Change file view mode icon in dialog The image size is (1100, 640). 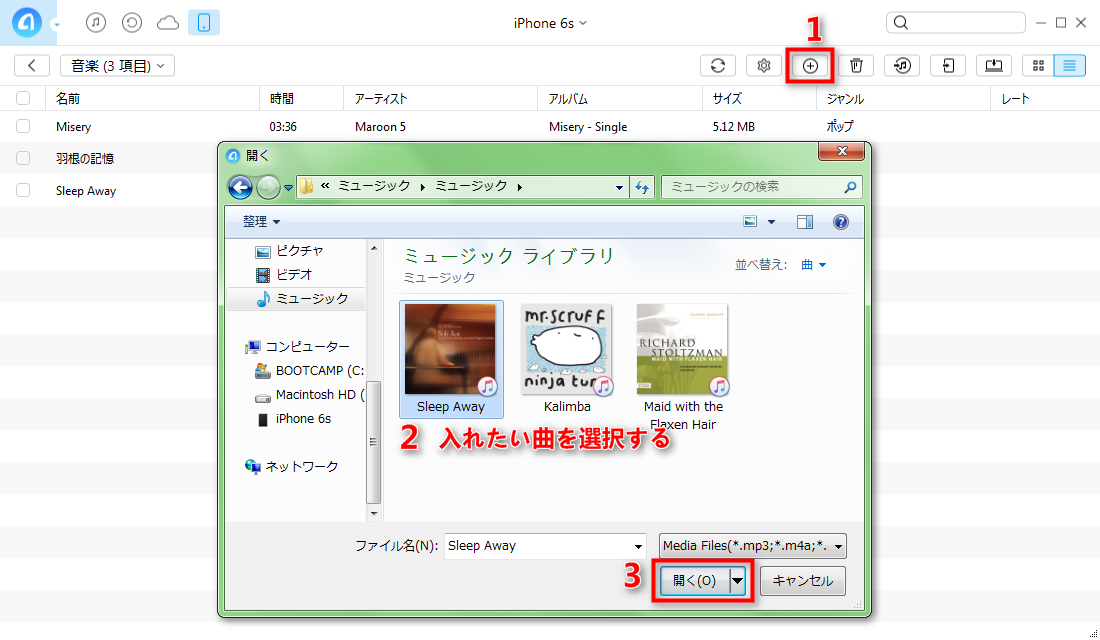750,222
